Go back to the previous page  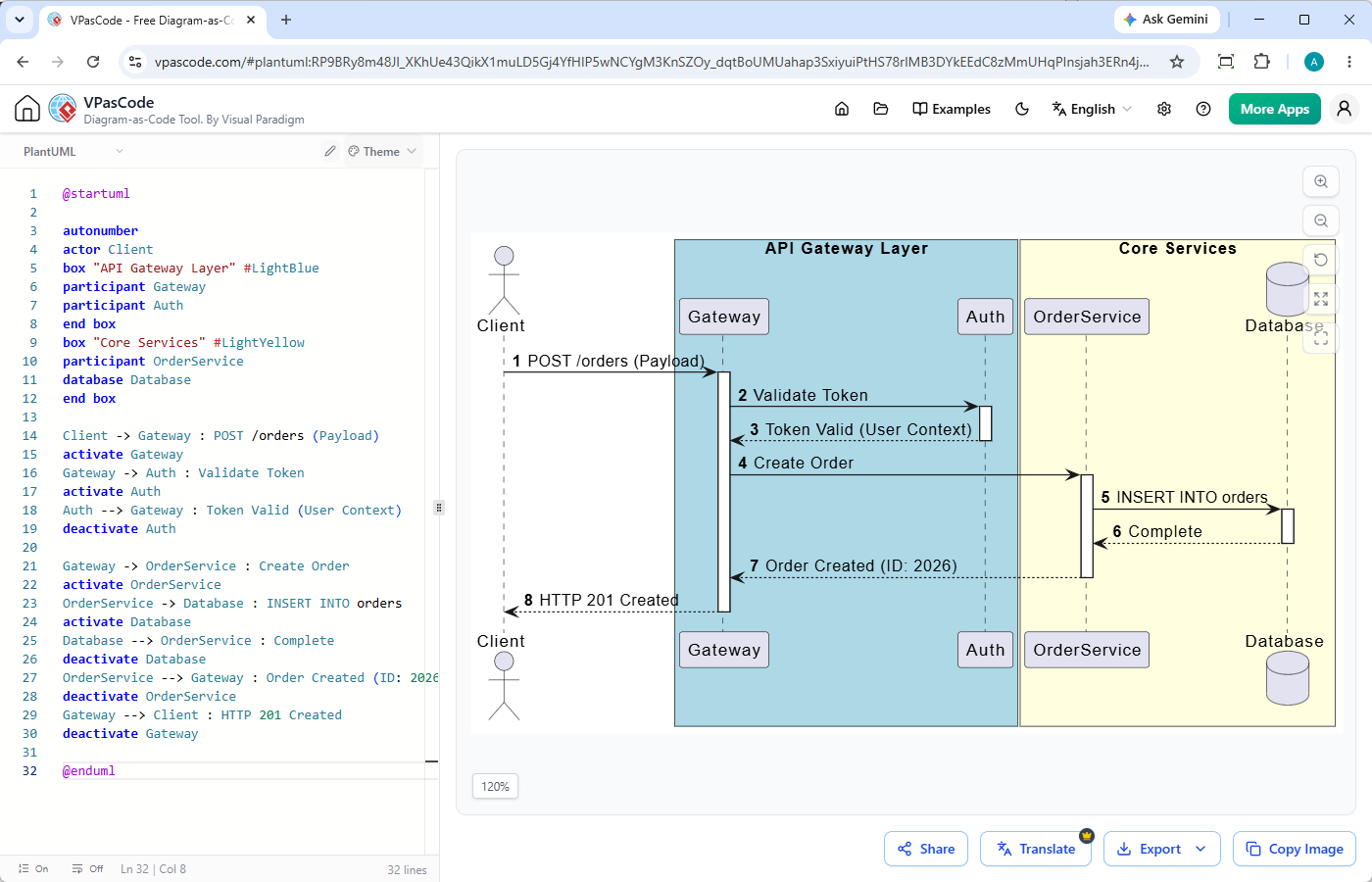tap(23, 62)
